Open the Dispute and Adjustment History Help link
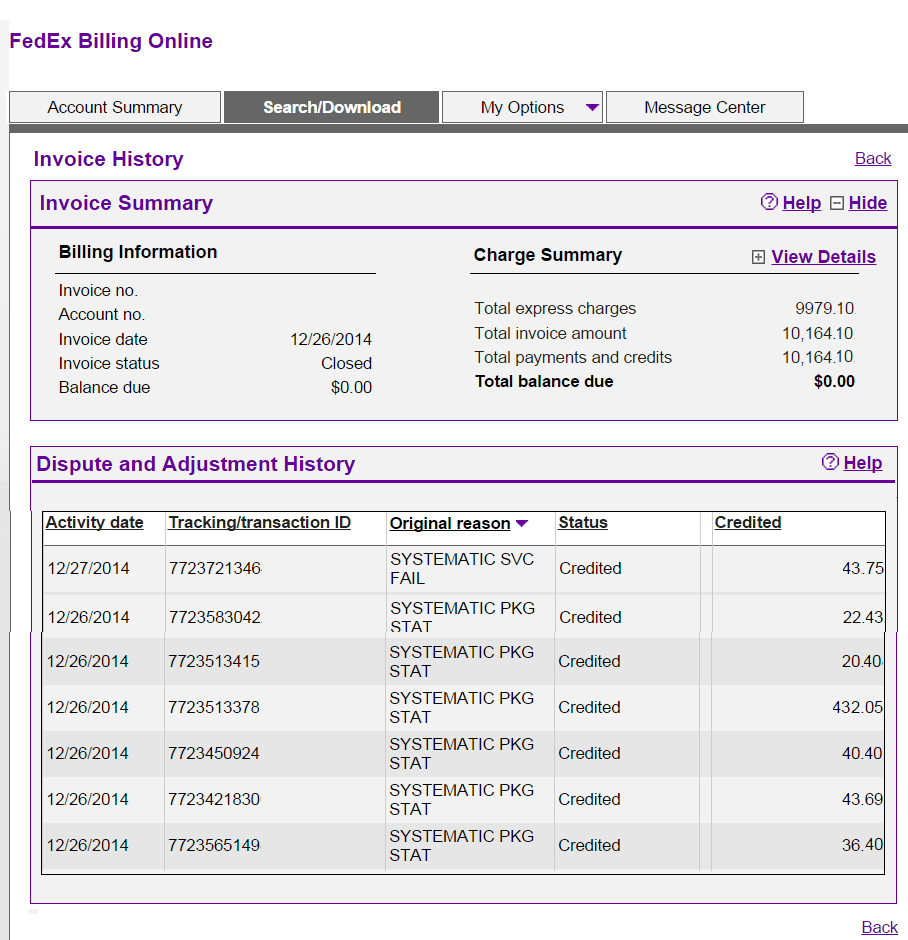Image resolution: width=908 pixels, height=940 pixels. click(862, 462)
